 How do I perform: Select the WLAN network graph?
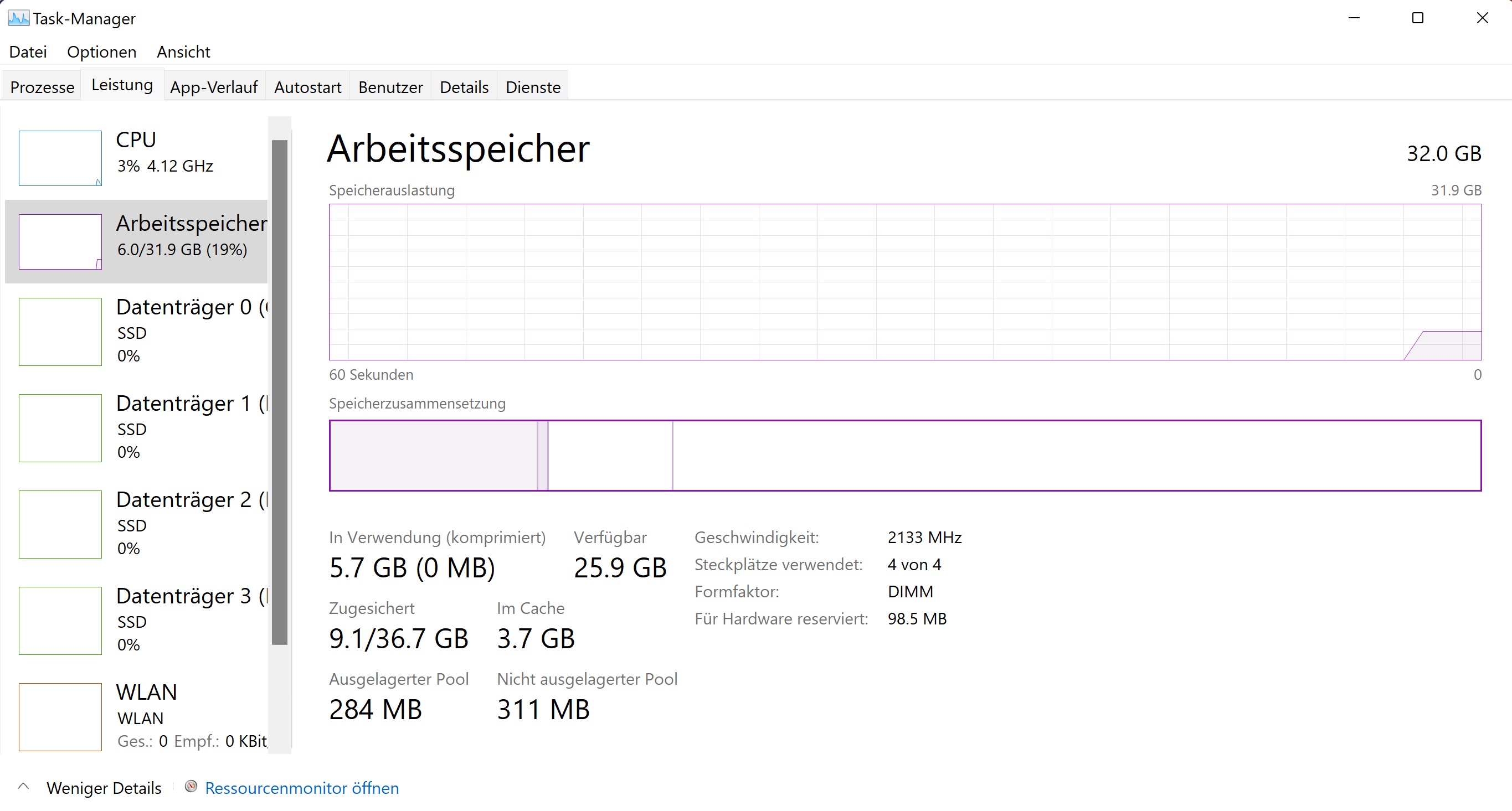(60, 716)
